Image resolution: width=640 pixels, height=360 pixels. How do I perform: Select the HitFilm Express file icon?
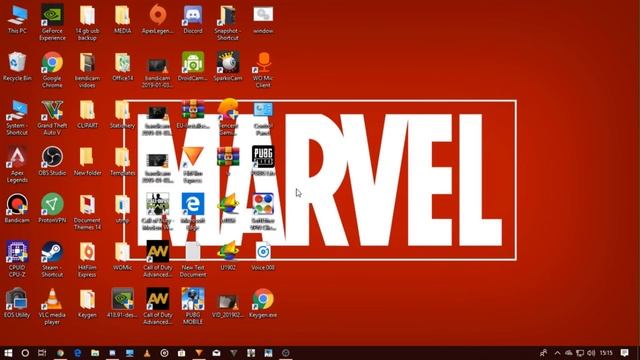[87, 259]
